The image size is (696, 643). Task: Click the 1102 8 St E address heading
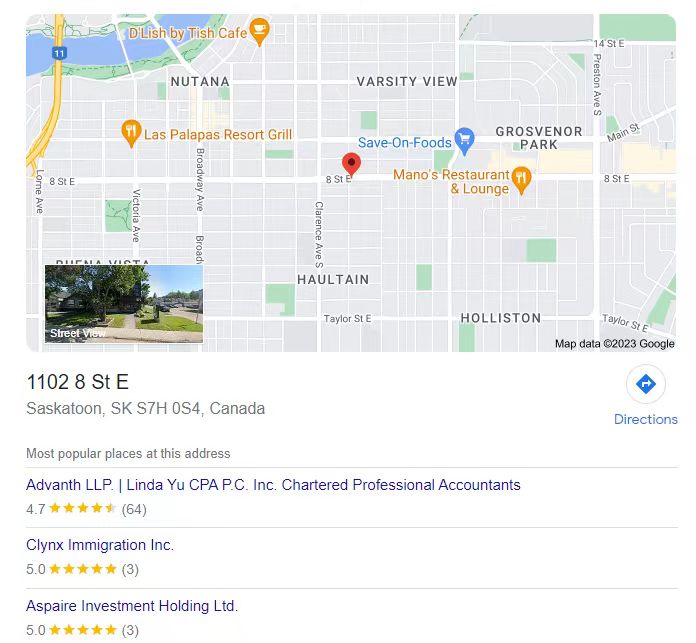click(78, 382)
